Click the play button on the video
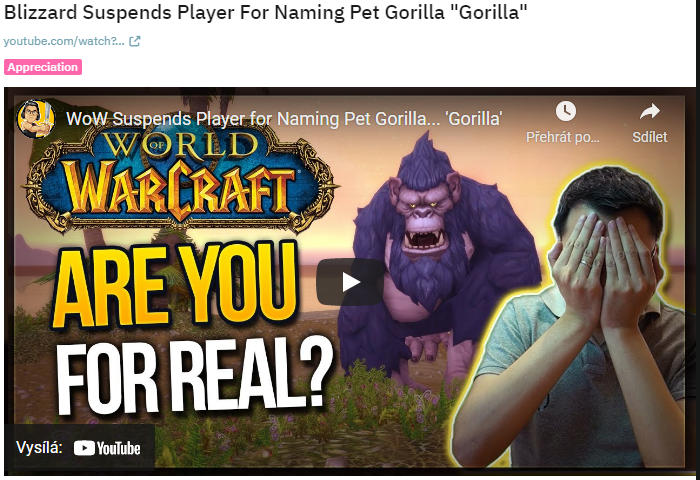This screenshot has width=700, height=480. [x=350, y=282]
